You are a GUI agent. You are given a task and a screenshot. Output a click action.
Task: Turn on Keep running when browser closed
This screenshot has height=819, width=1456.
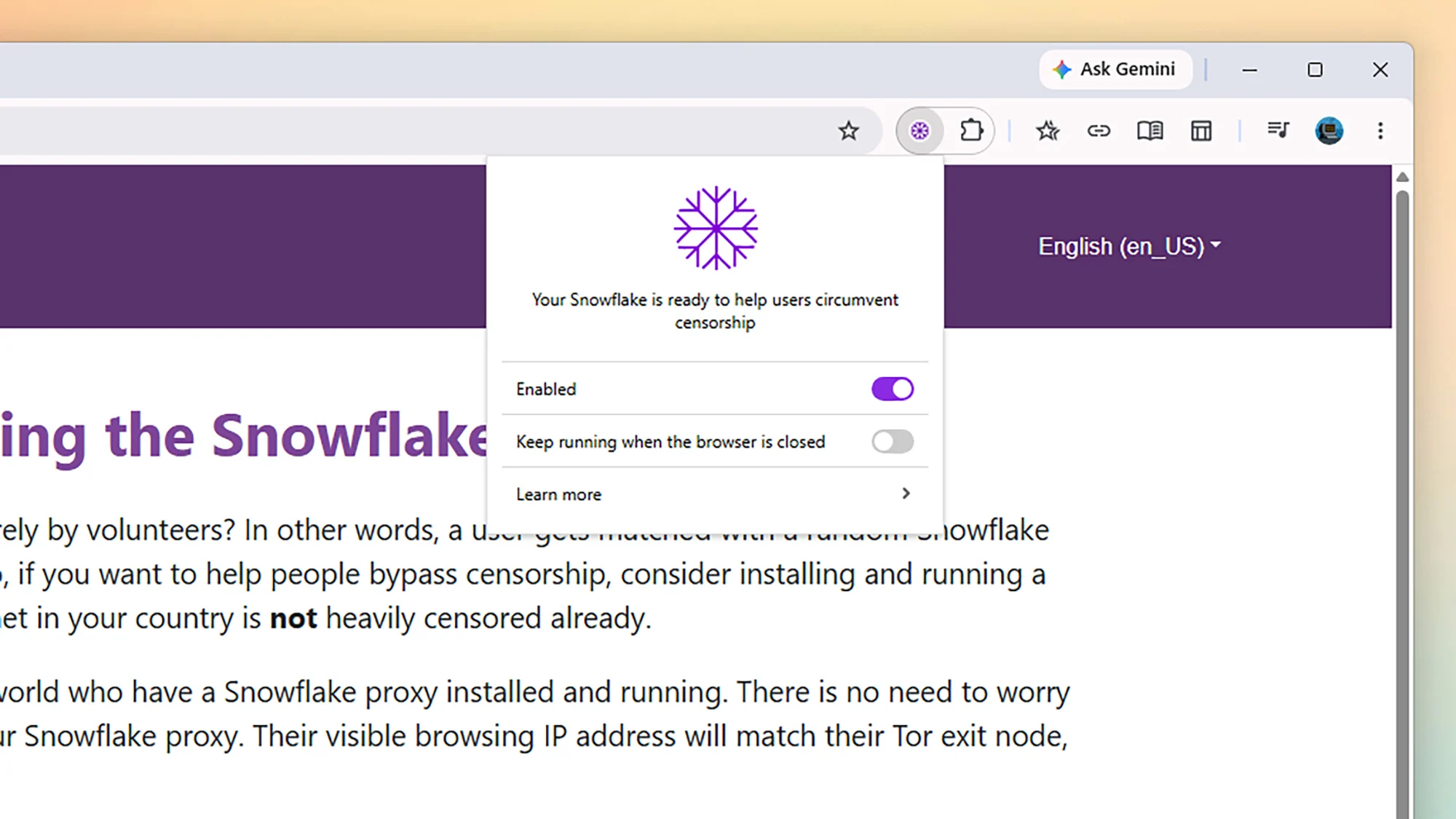pyautogui.click(x=893, y=441)
